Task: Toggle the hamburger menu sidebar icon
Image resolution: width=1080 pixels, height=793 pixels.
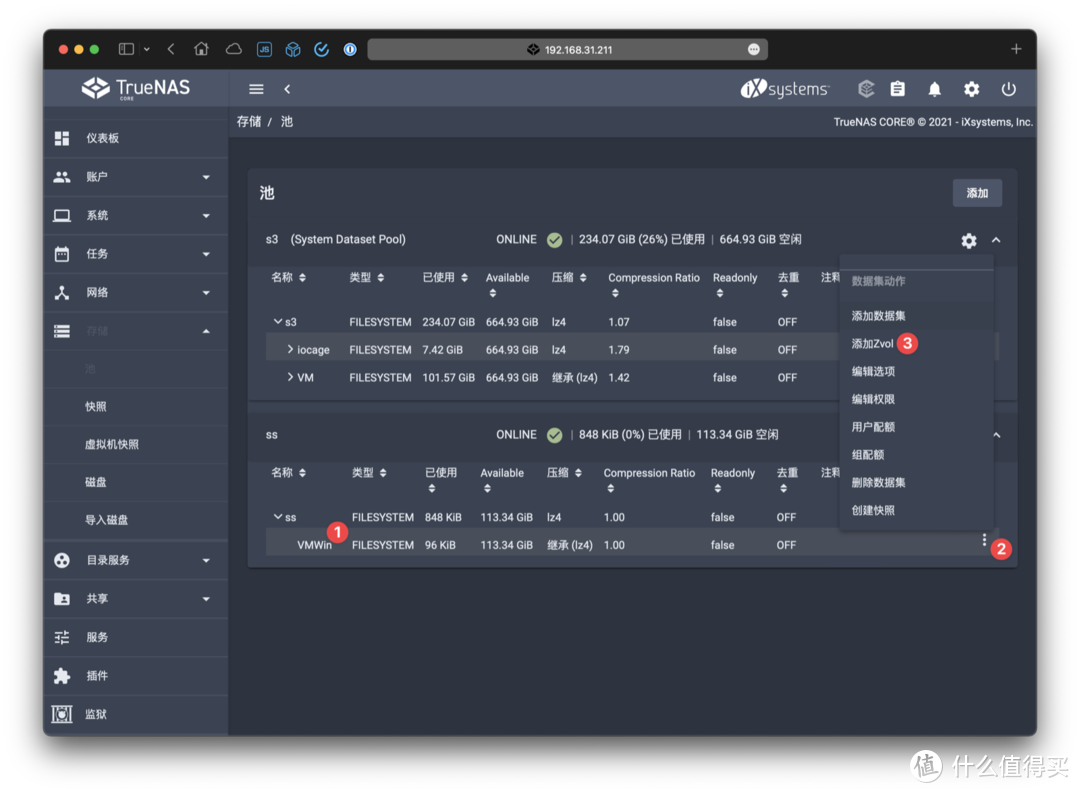Action: [256, 89]
